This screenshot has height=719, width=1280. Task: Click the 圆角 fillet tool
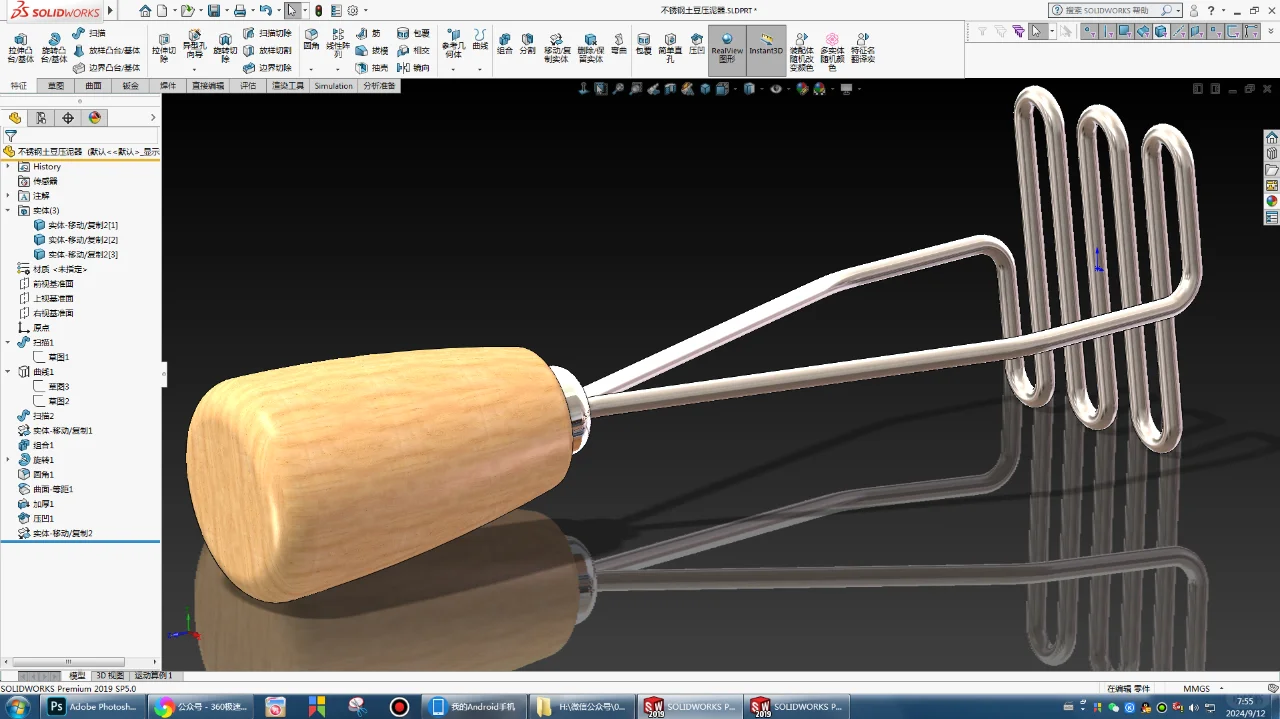tap(311, 39)
